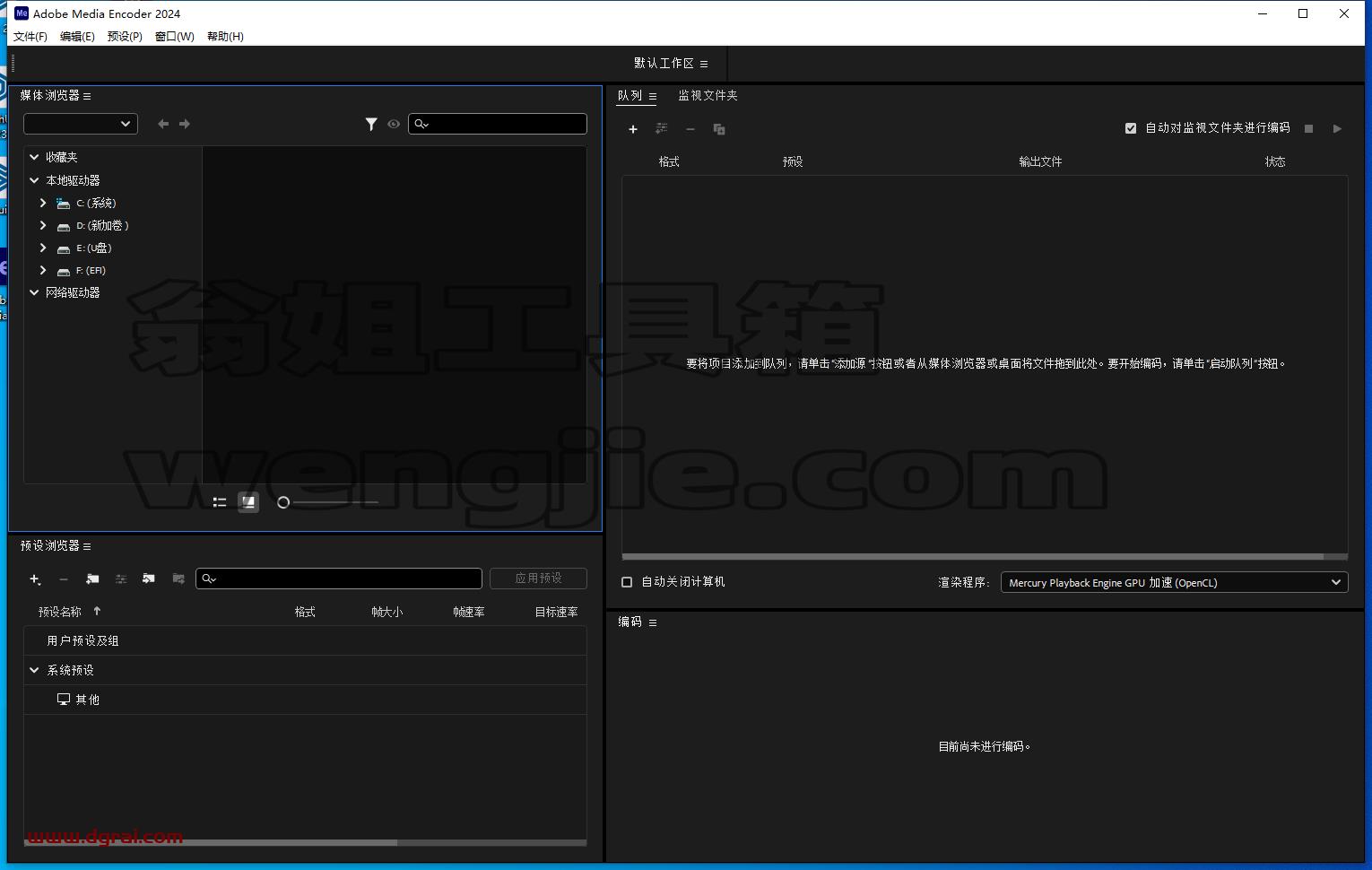The image size is (1372, 870).
Task: Open the media browser panel menu icon
Action: point(87,96)
